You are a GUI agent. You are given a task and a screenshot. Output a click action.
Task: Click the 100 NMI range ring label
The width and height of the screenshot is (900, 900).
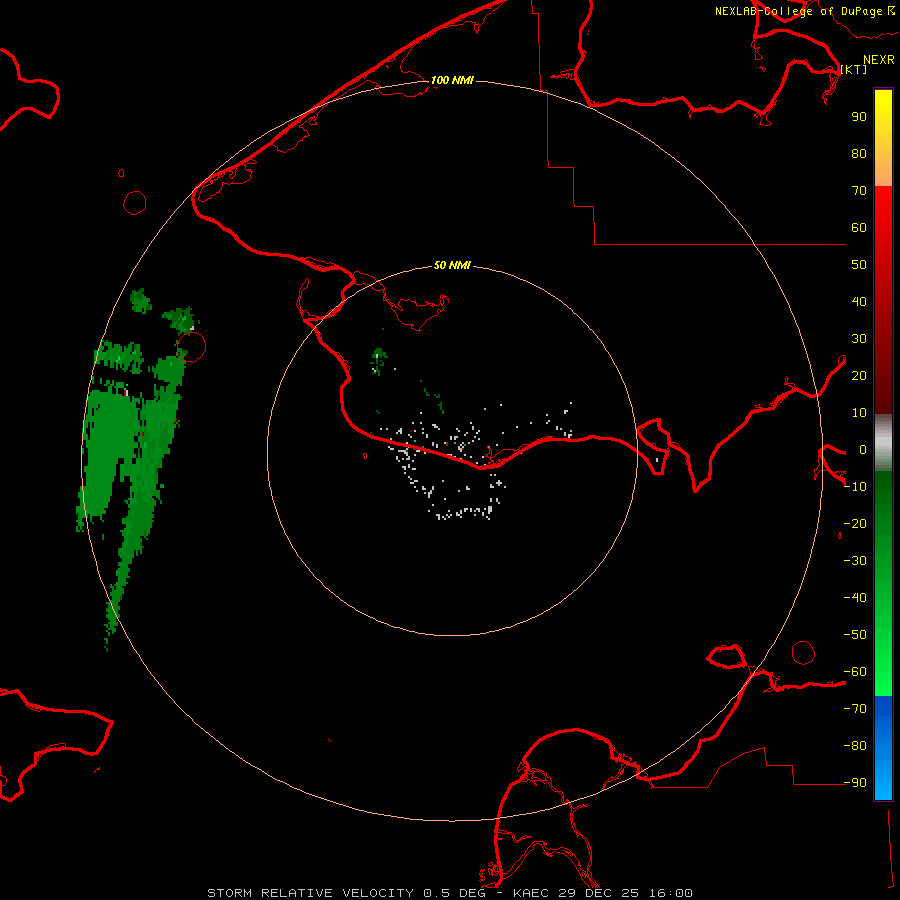[x=452, y=80]
